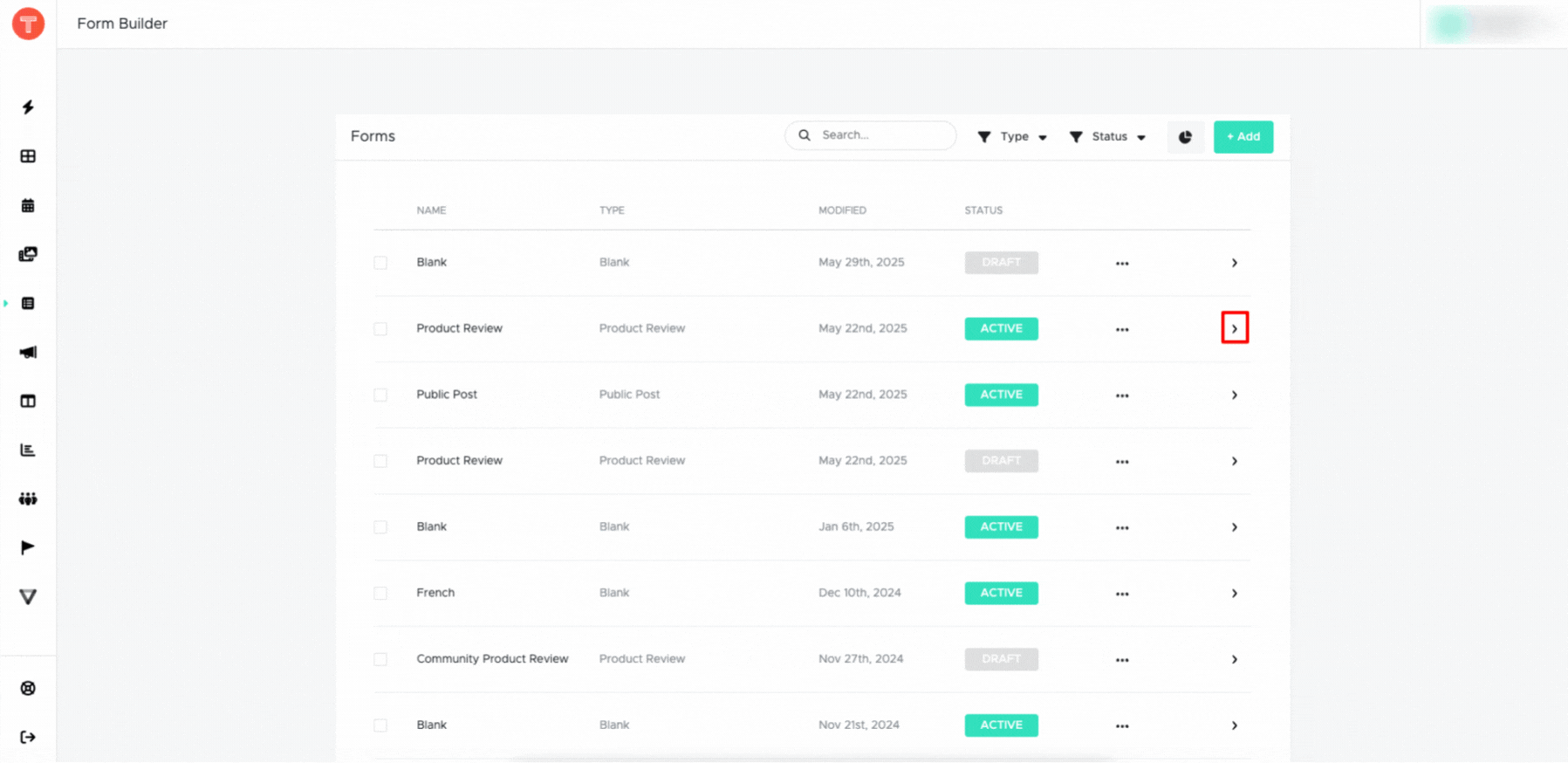Open the inverted triangle sidebar icon

coord(28,597)
